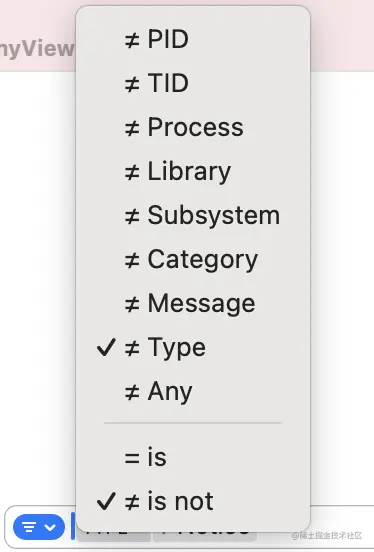Viewport: 374px width, 552px height.
Task: Select ≠ Message filter field
Action: [x=193, y=303]
